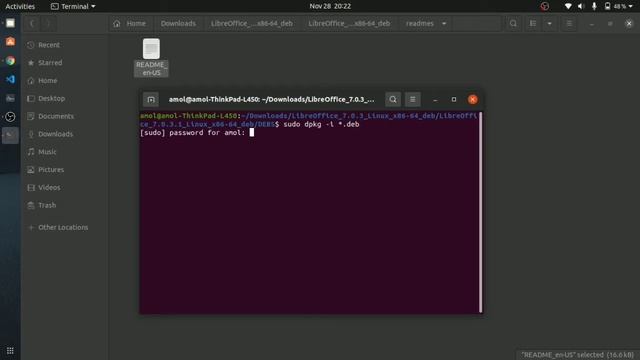Select the README_en-US file
Viewport: 640px width, 360px height.
point(151,58)
